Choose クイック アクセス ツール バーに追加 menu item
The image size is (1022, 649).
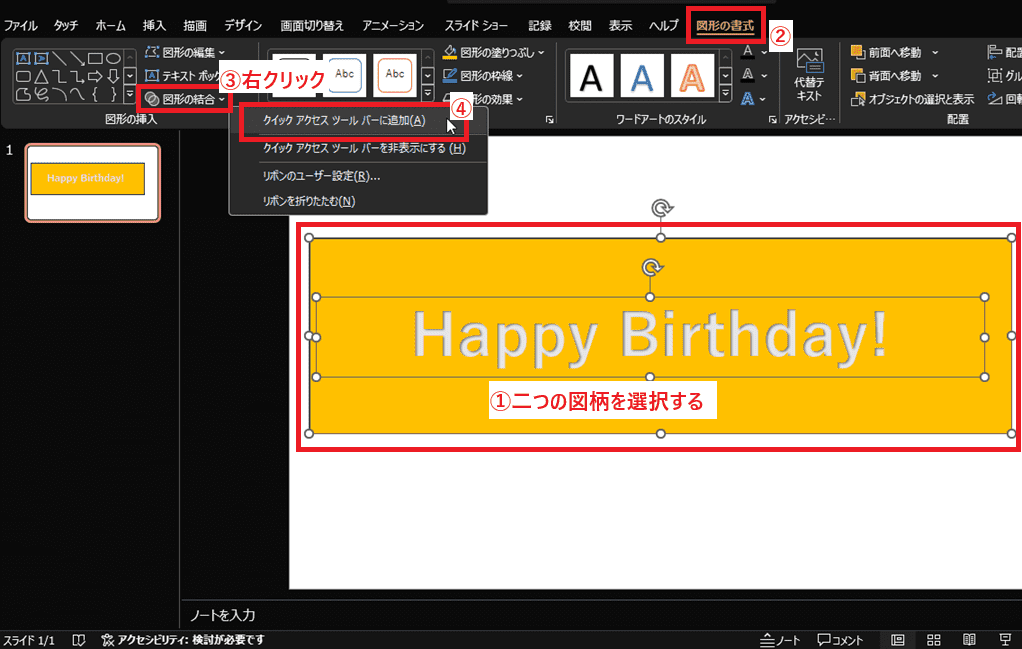point(343,121)
